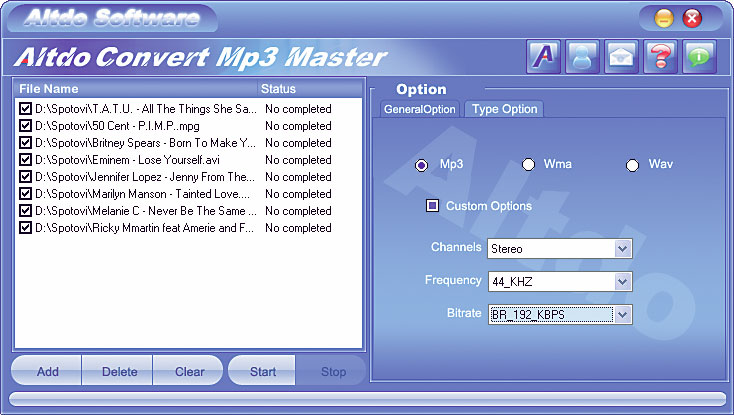Uncheck the 50 Cent P.I.M.P. checkbox
Viewport: 734px width, 415px height.
[x=25, y=125]
